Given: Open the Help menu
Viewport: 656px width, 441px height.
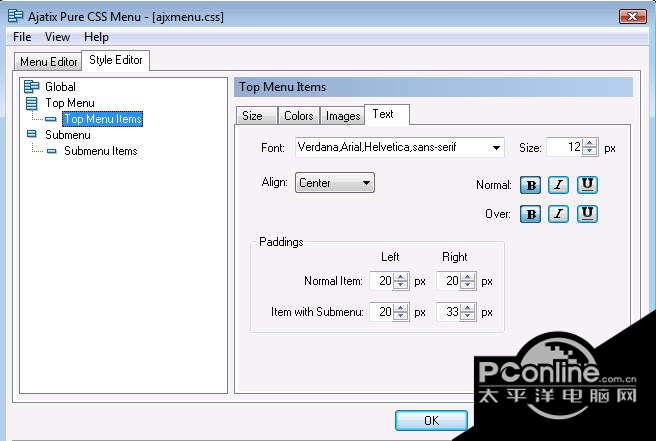Looking at the screenshot, I should tap(96, 37).
